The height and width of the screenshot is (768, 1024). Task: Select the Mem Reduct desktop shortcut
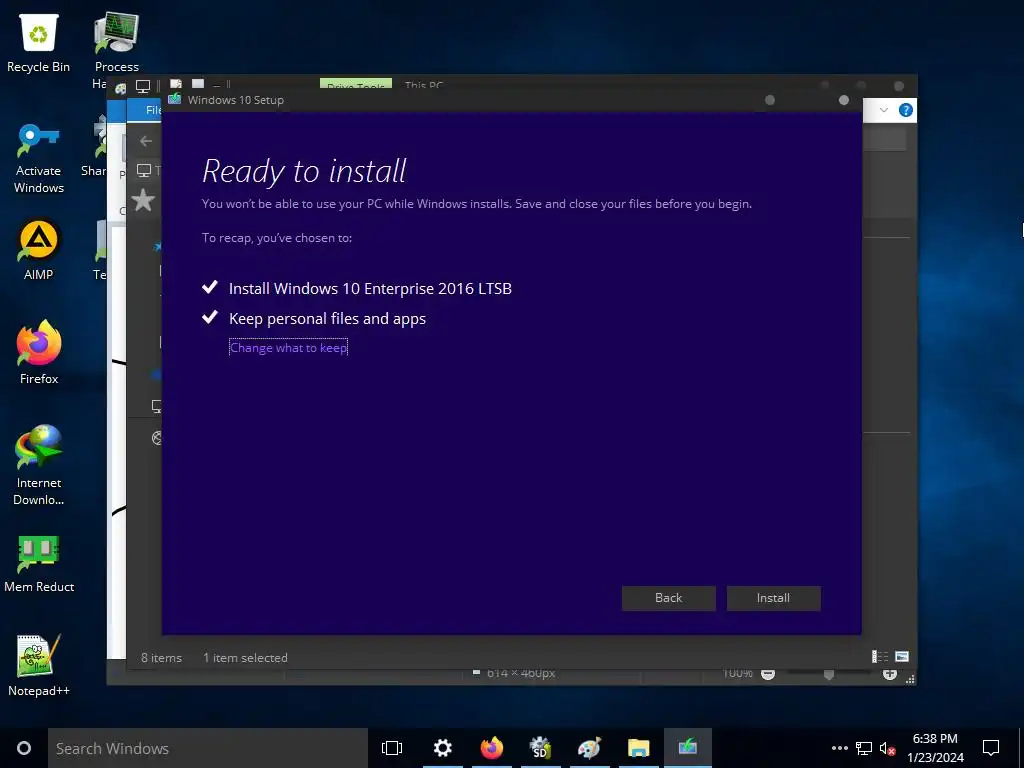(x=39, y=564)
